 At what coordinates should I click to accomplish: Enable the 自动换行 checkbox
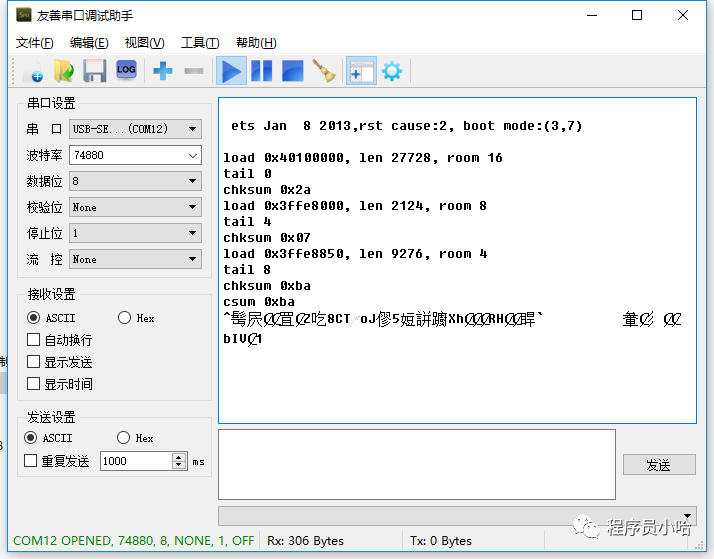[34, 340]
